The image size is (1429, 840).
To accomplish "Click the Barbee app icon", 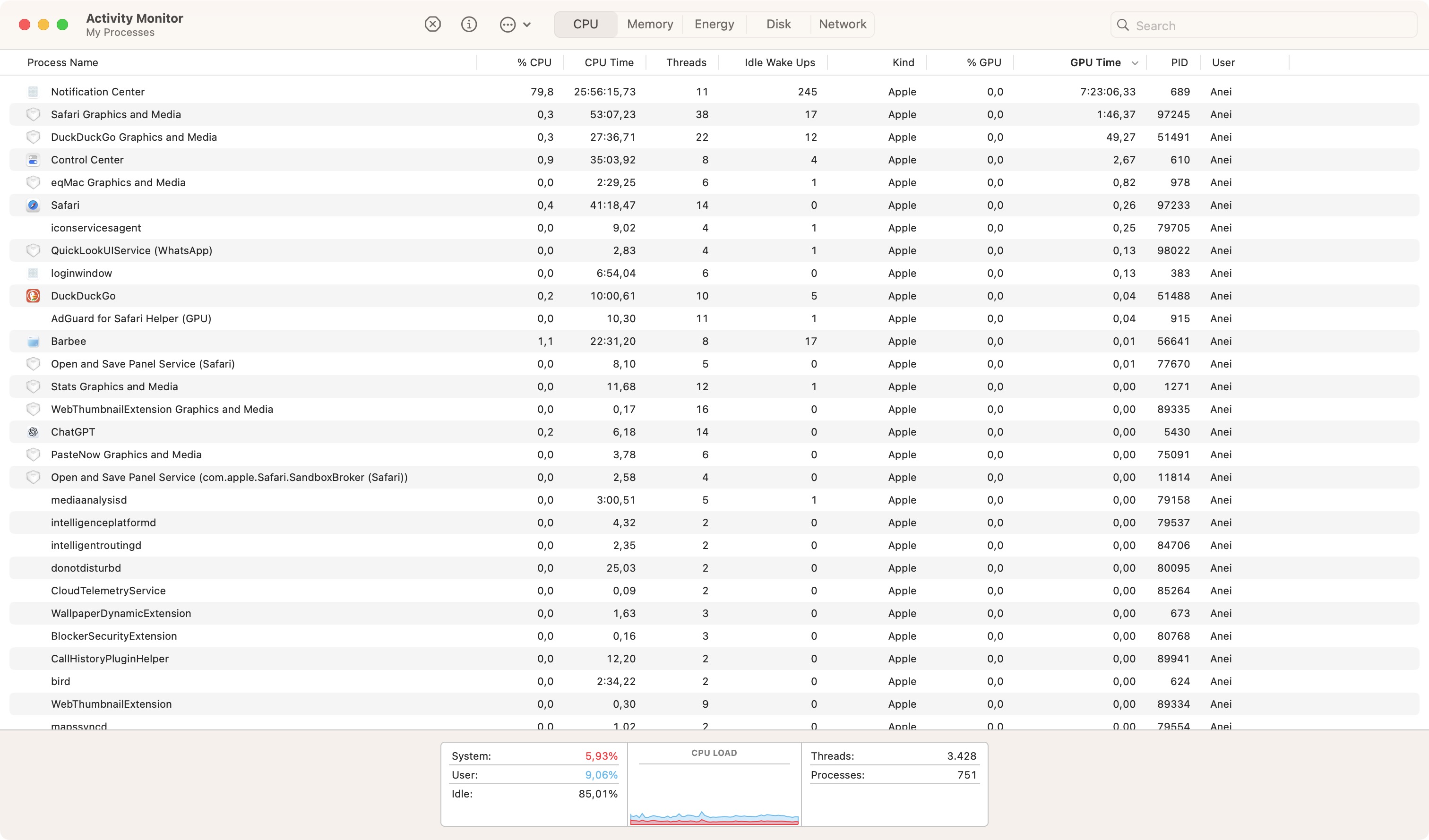I will coord(33,341).
